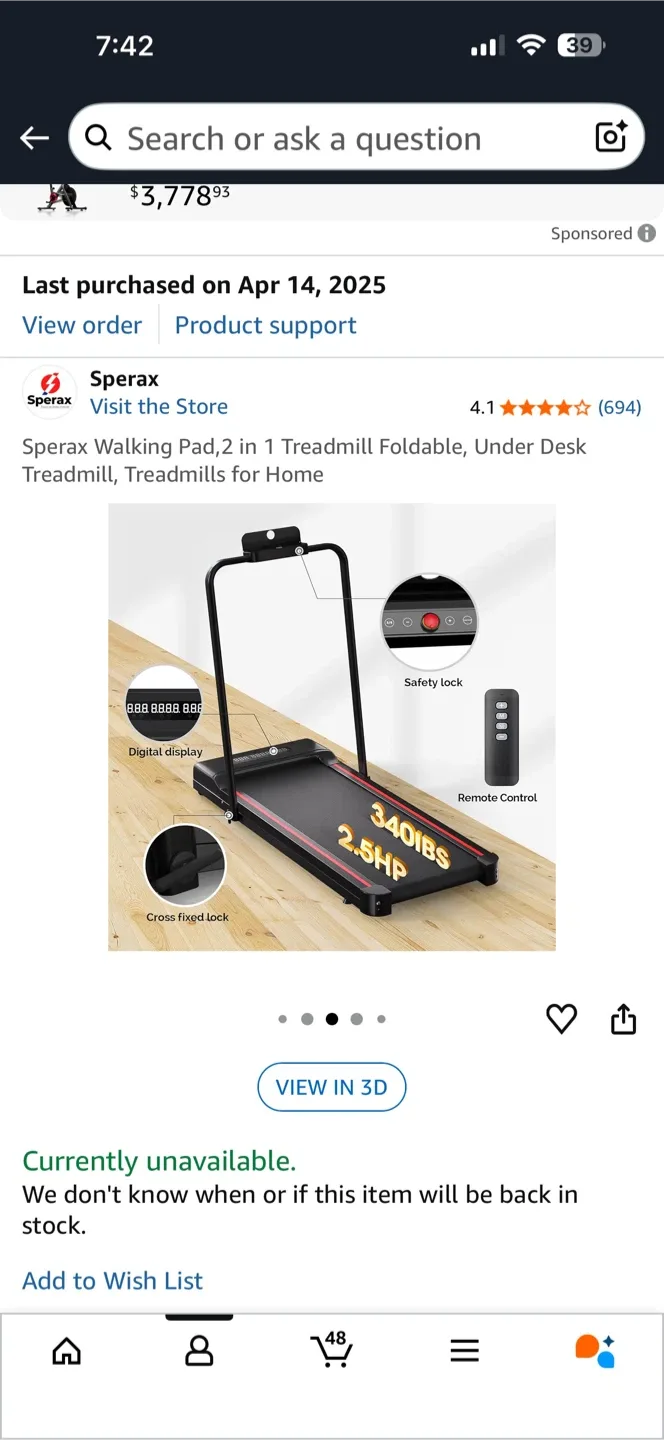The image size is (664, 1440).
Task: Open account profile icon
Action: click(x=200, y=1351)
